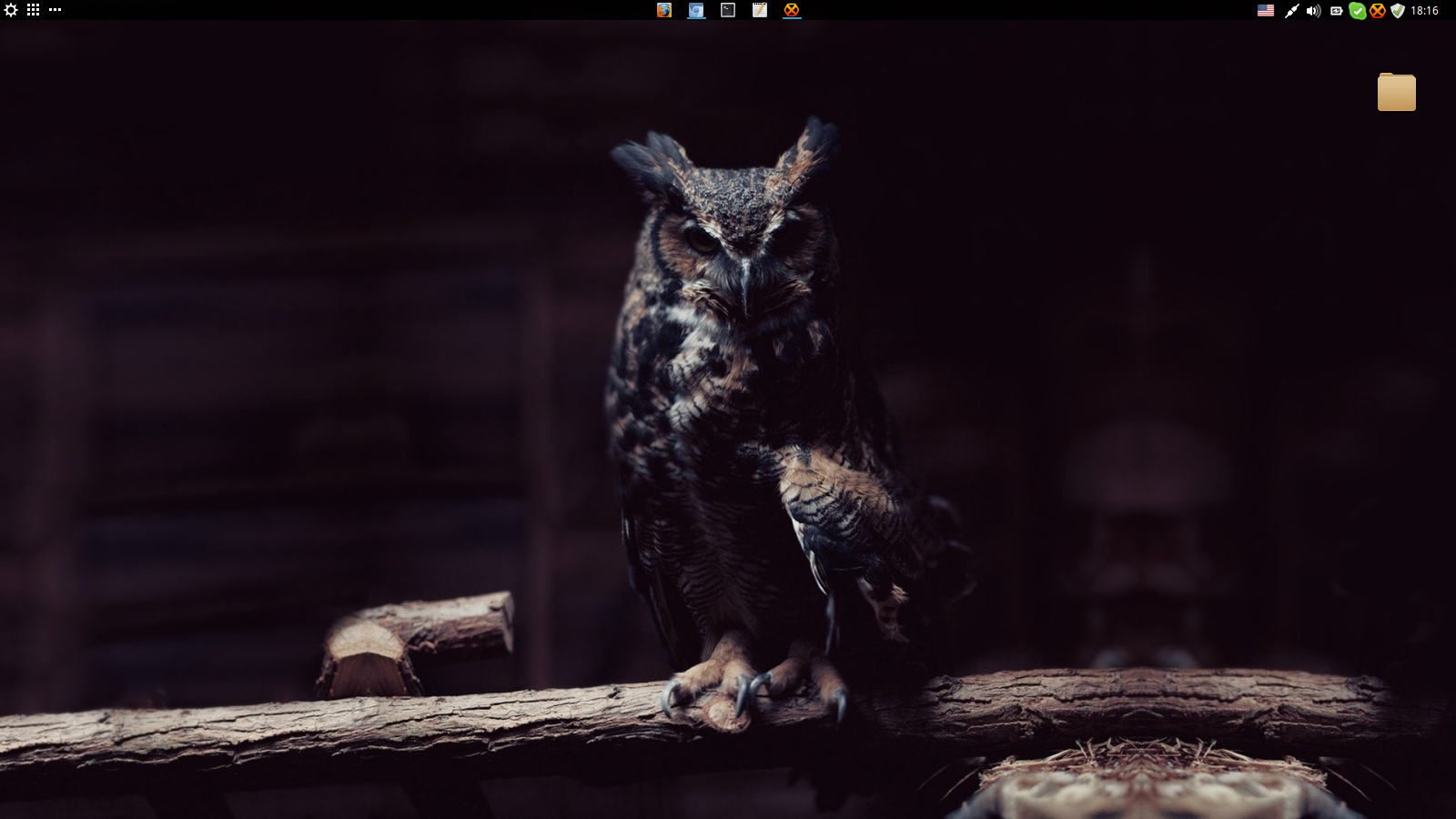Open the network connection plug icon
Screen dimensions: 1456x819
[x=1290, y=11]
